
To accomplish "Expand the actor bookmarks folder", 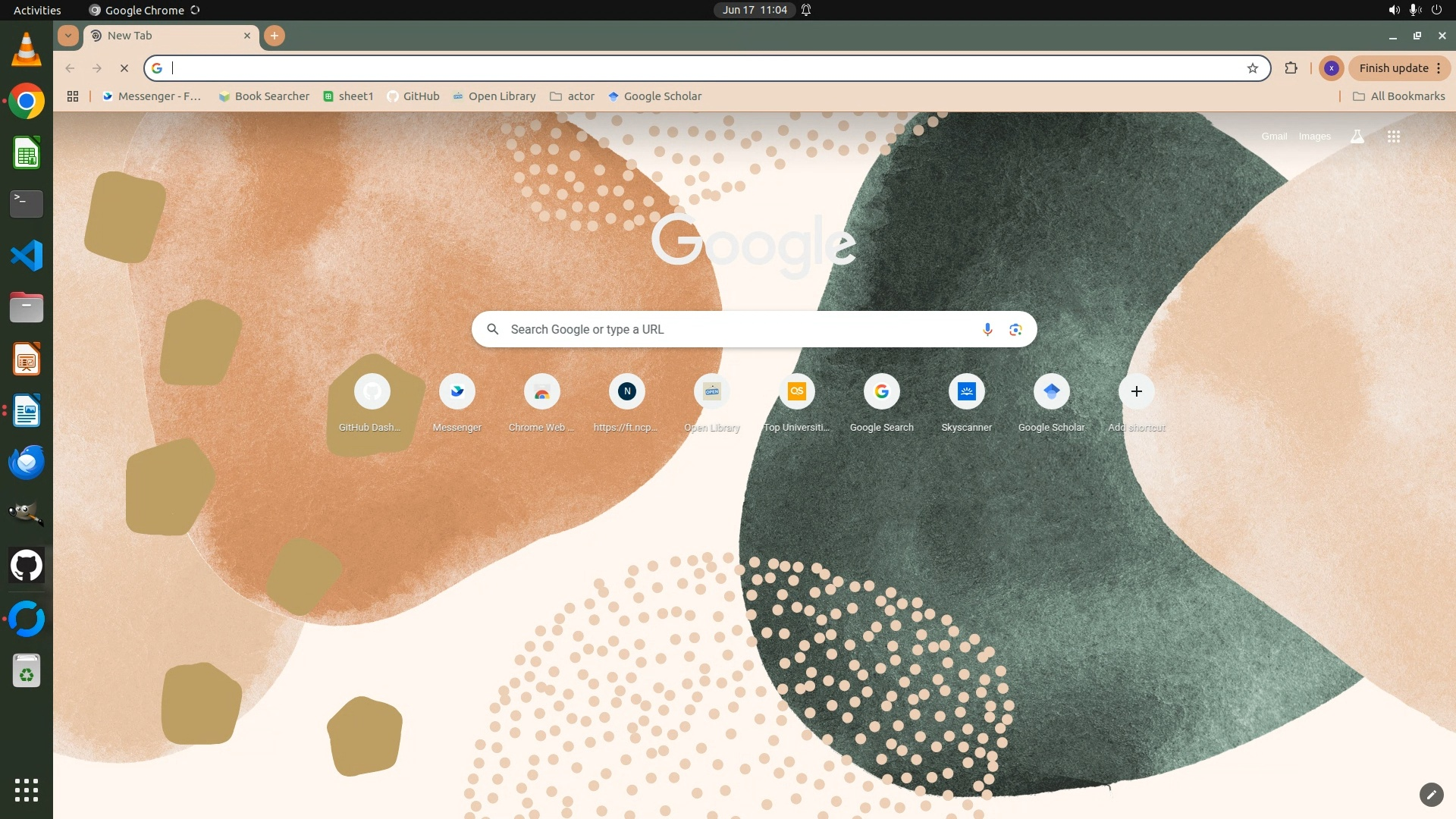I will point(572,96).
